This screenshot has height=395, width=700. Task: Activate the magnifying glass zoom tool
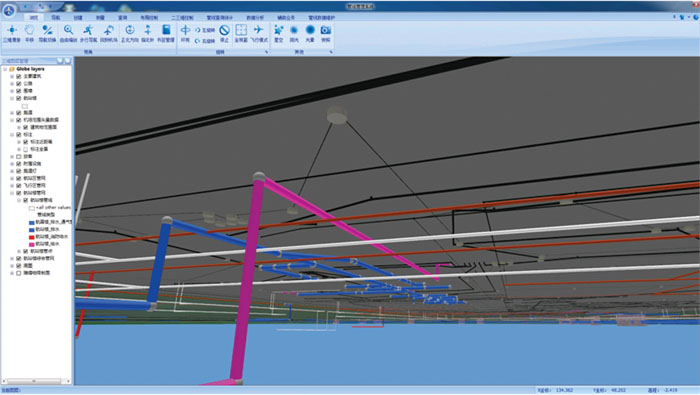pyautogui.click(x=68, y=33)
